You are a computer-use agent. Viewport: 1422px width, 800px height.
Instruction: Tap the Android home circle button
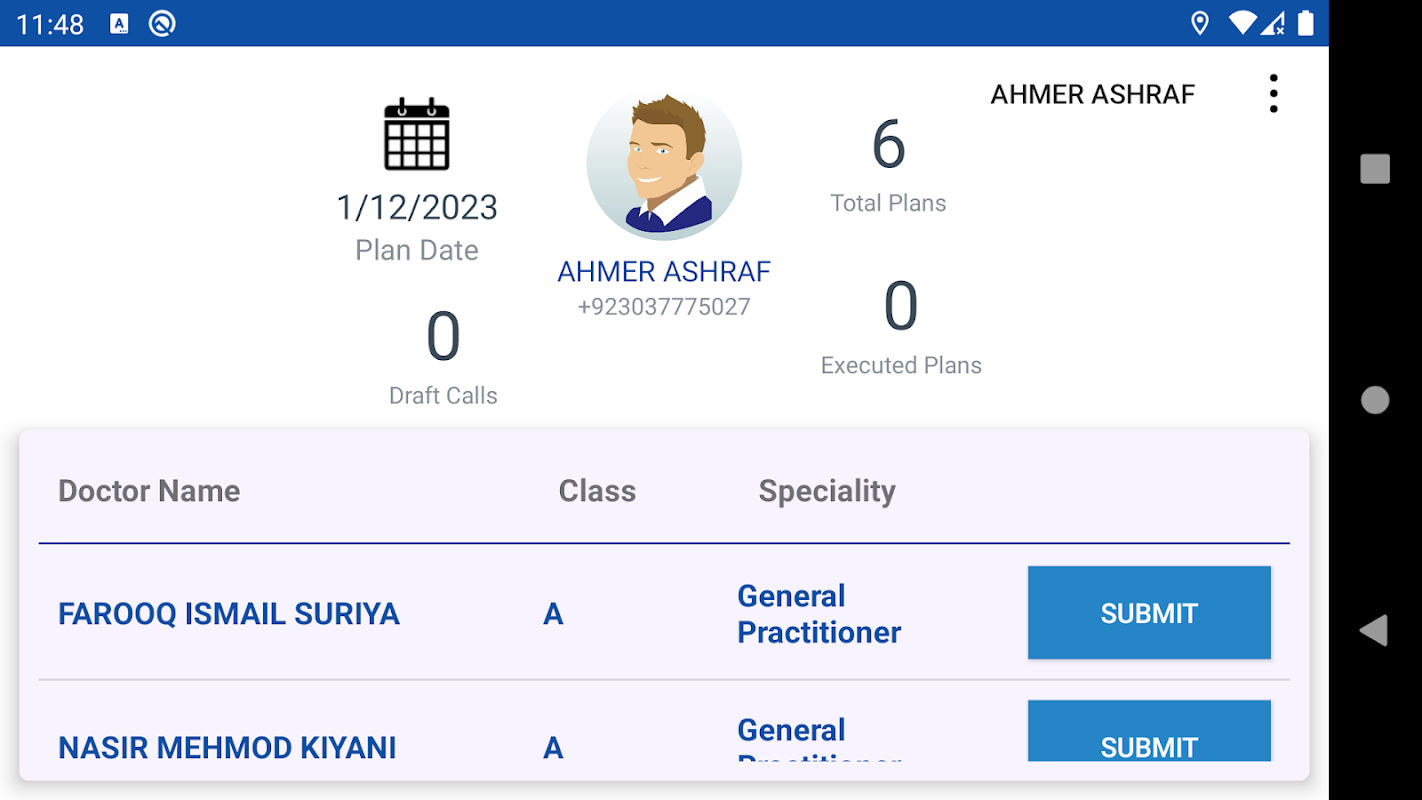click(x=1375, y=400)
